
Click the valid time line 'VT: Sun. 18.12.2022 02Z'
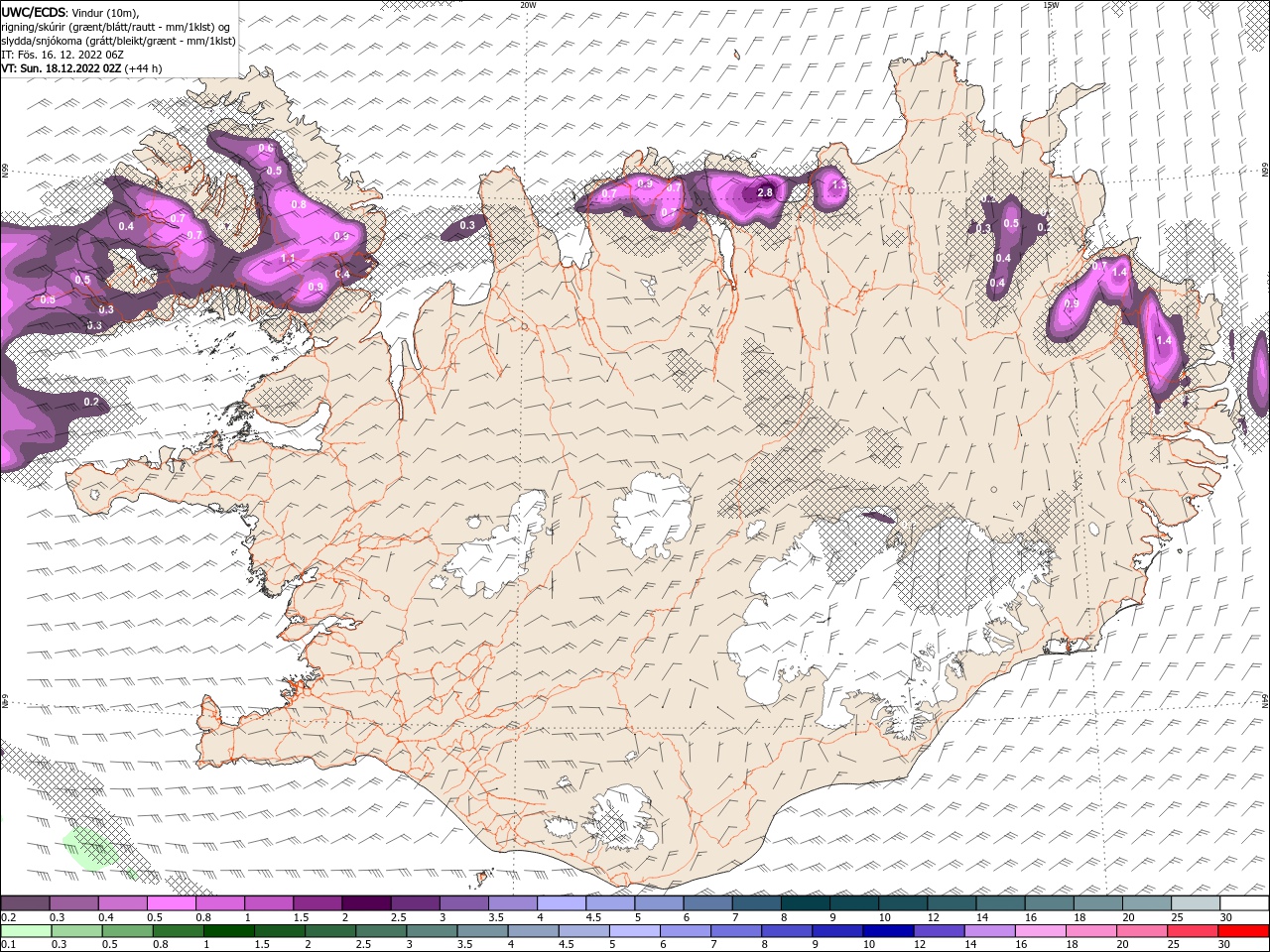pos(61,67)
